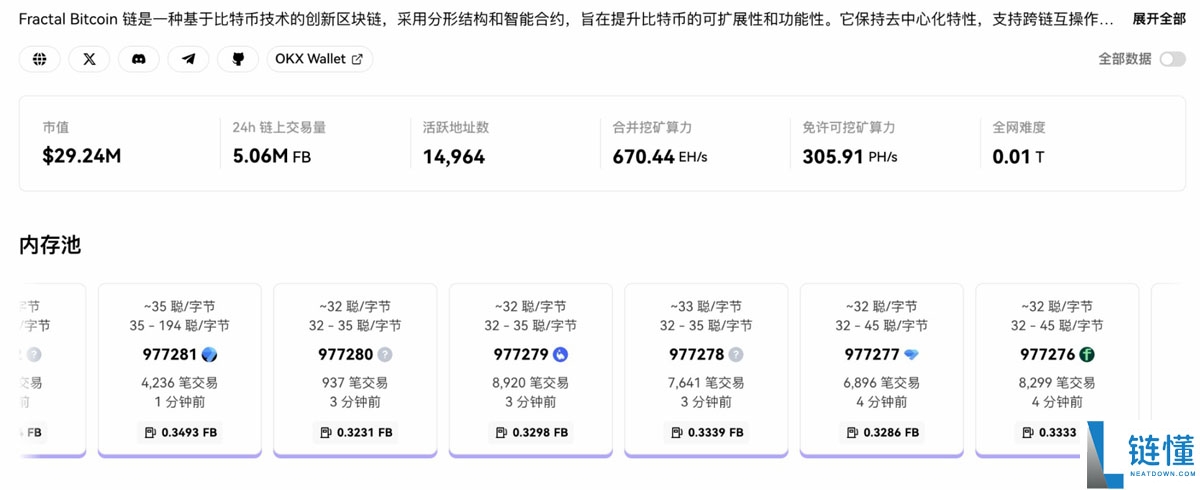
Task: Click green miner icon beside block 977276
Action: click(1087, 354)
